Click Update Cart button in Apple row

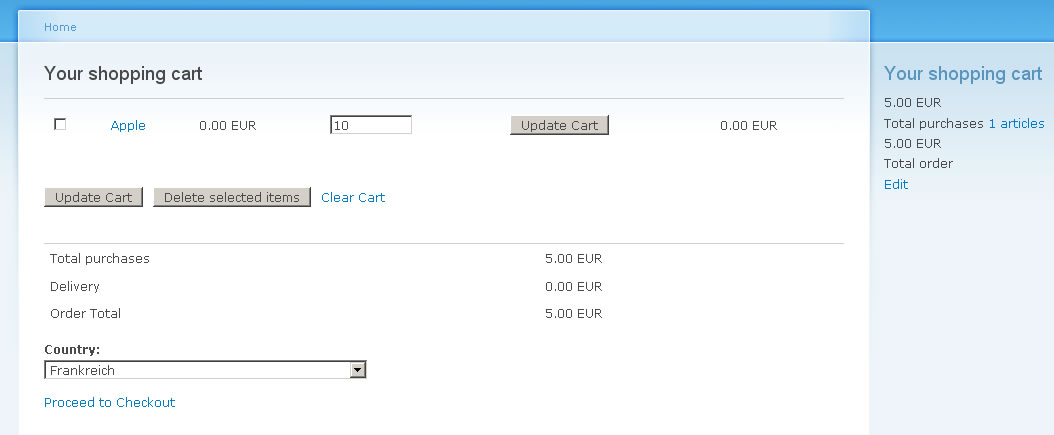click(x=559, y=125)
